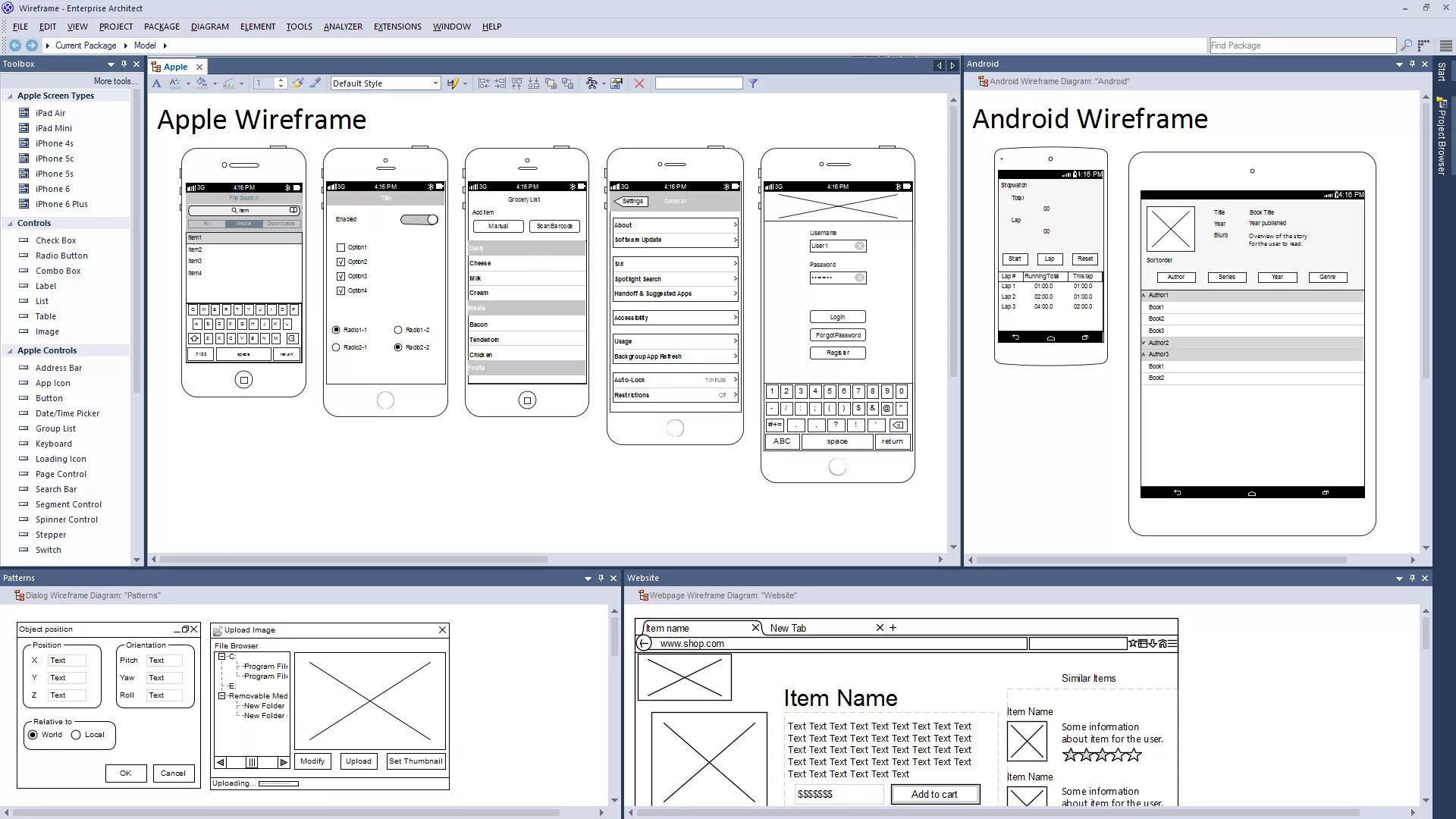This screenshot has width=1456, height=819.
Task: Open the Default Style dropdown
Action: (x=435, y=83)
